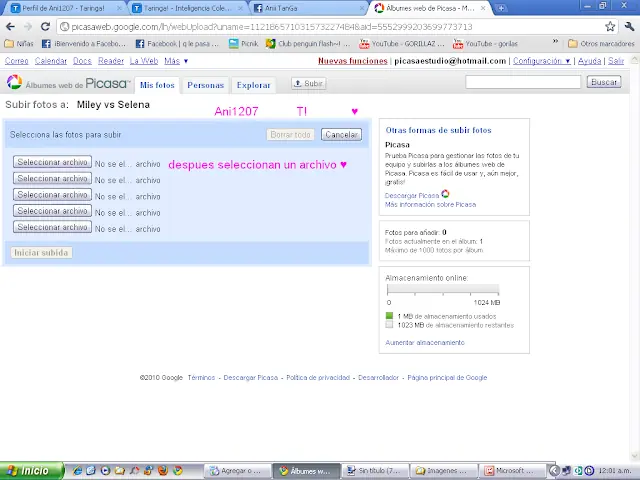Click the Correo link
This screenshot has width=640, height=480.
pyautogui.click(x=17, y=61)
